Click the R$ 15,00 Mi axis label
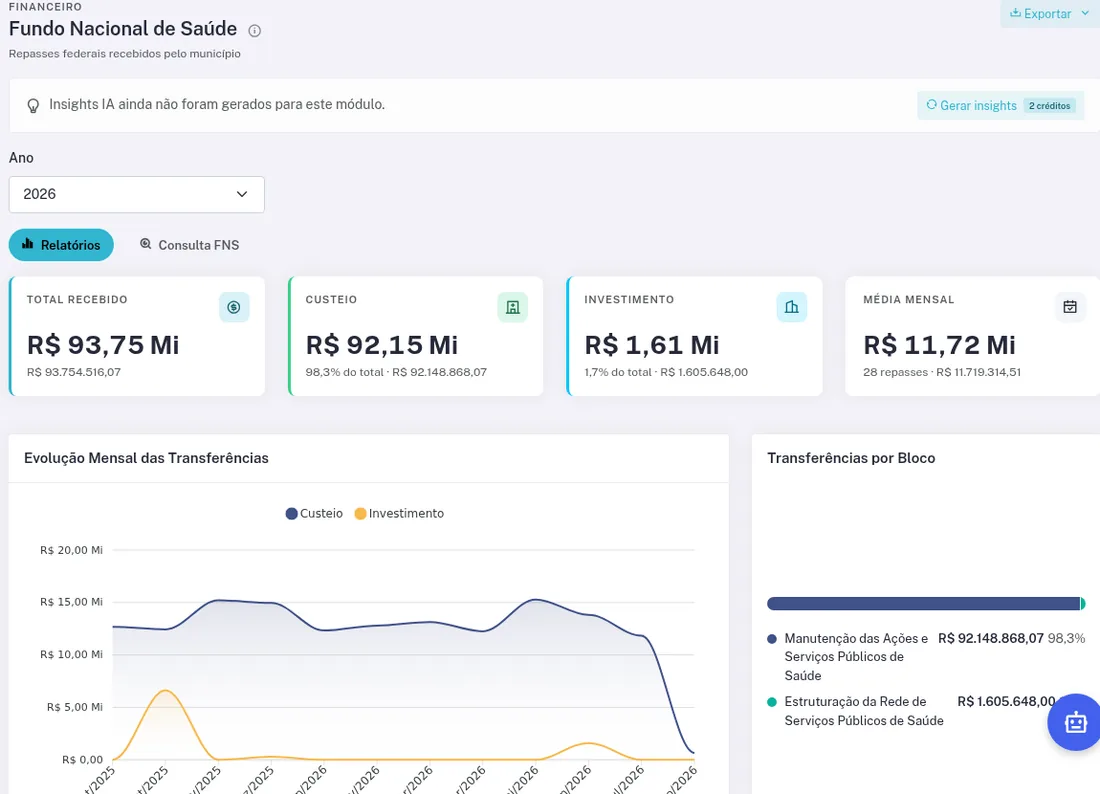Image resolution: width=1100 pixels, height=794 pixels. tap(72, 603)
